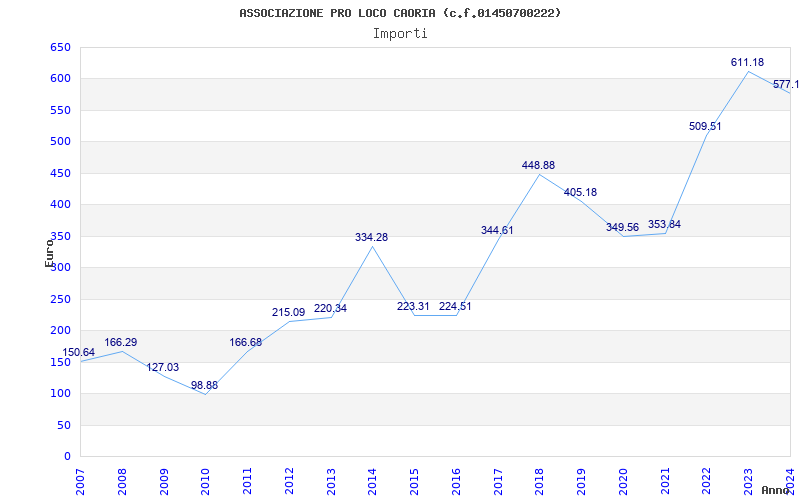This screenshot has width=800, height=500.
Task: Click the 223.31 data label
Action: 413,307
